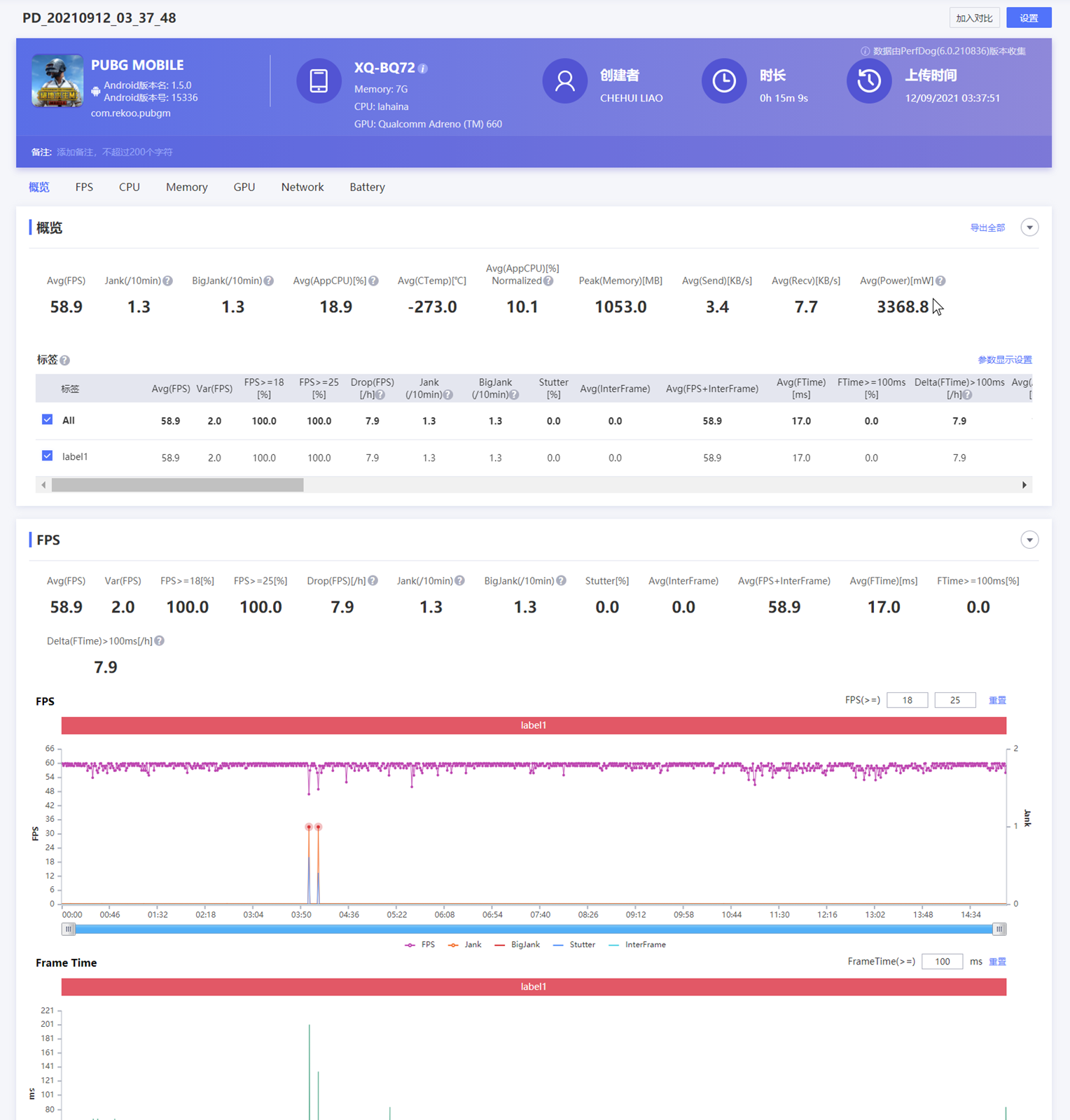Click the question mark beside 标签 heading
Image resolution: width=1070 pixels, height=1120 pixels.
pos(65,360)
